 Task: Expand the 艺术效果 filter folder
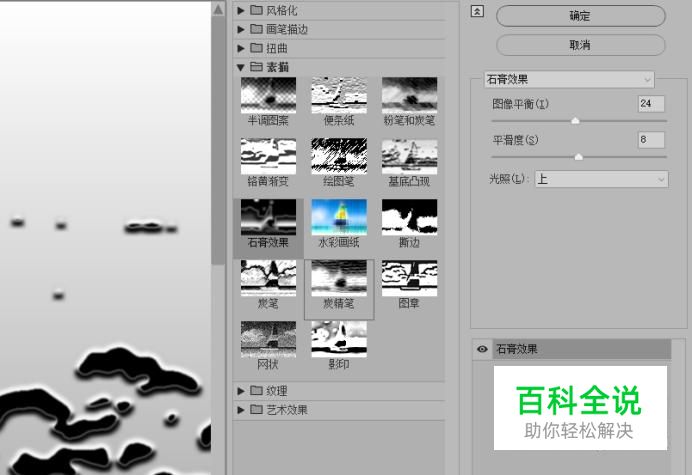click(x=241, y=410)
